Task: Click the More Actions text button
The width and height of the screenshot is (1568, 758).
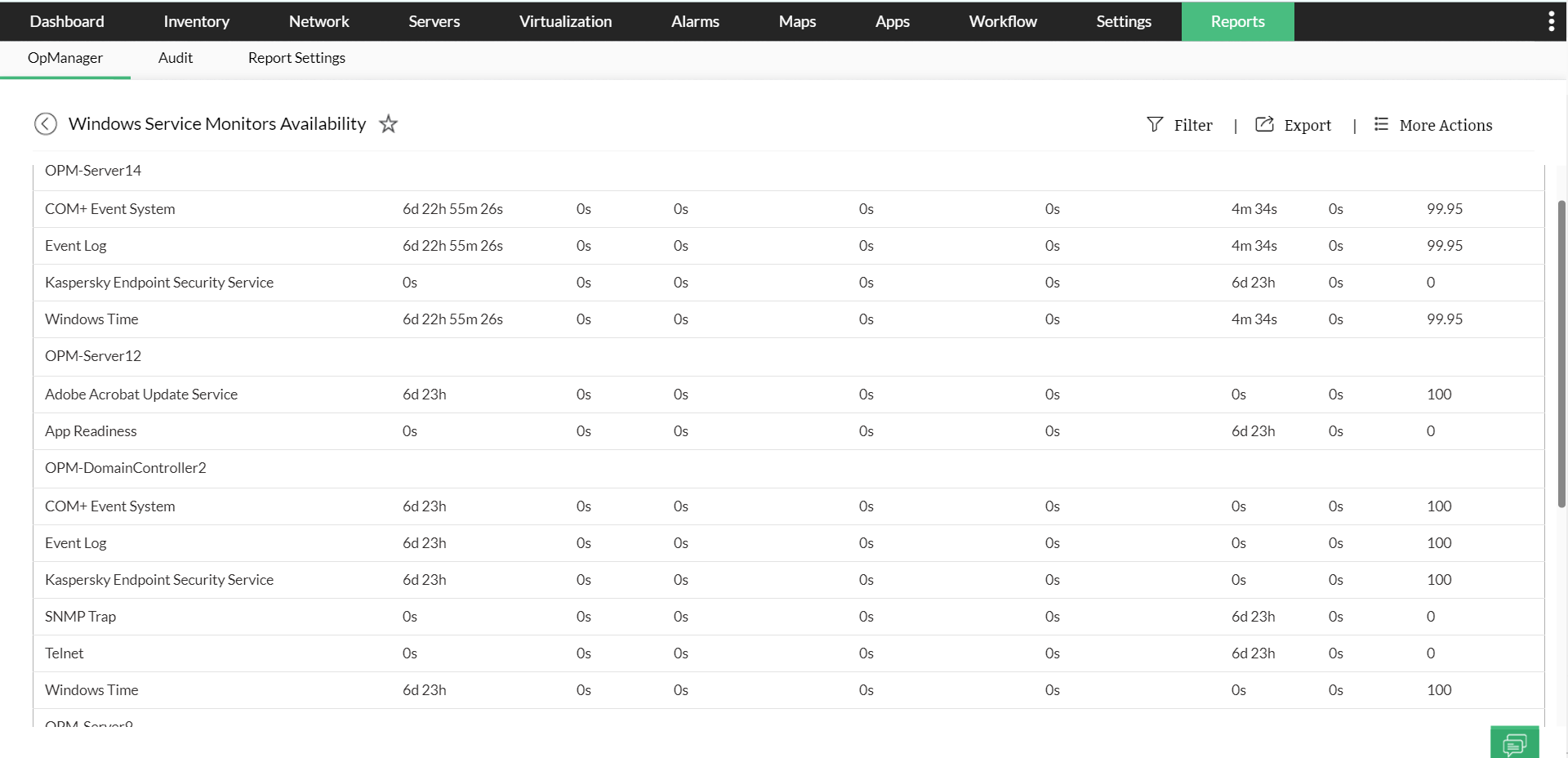Action: (x=1445, y=125)
